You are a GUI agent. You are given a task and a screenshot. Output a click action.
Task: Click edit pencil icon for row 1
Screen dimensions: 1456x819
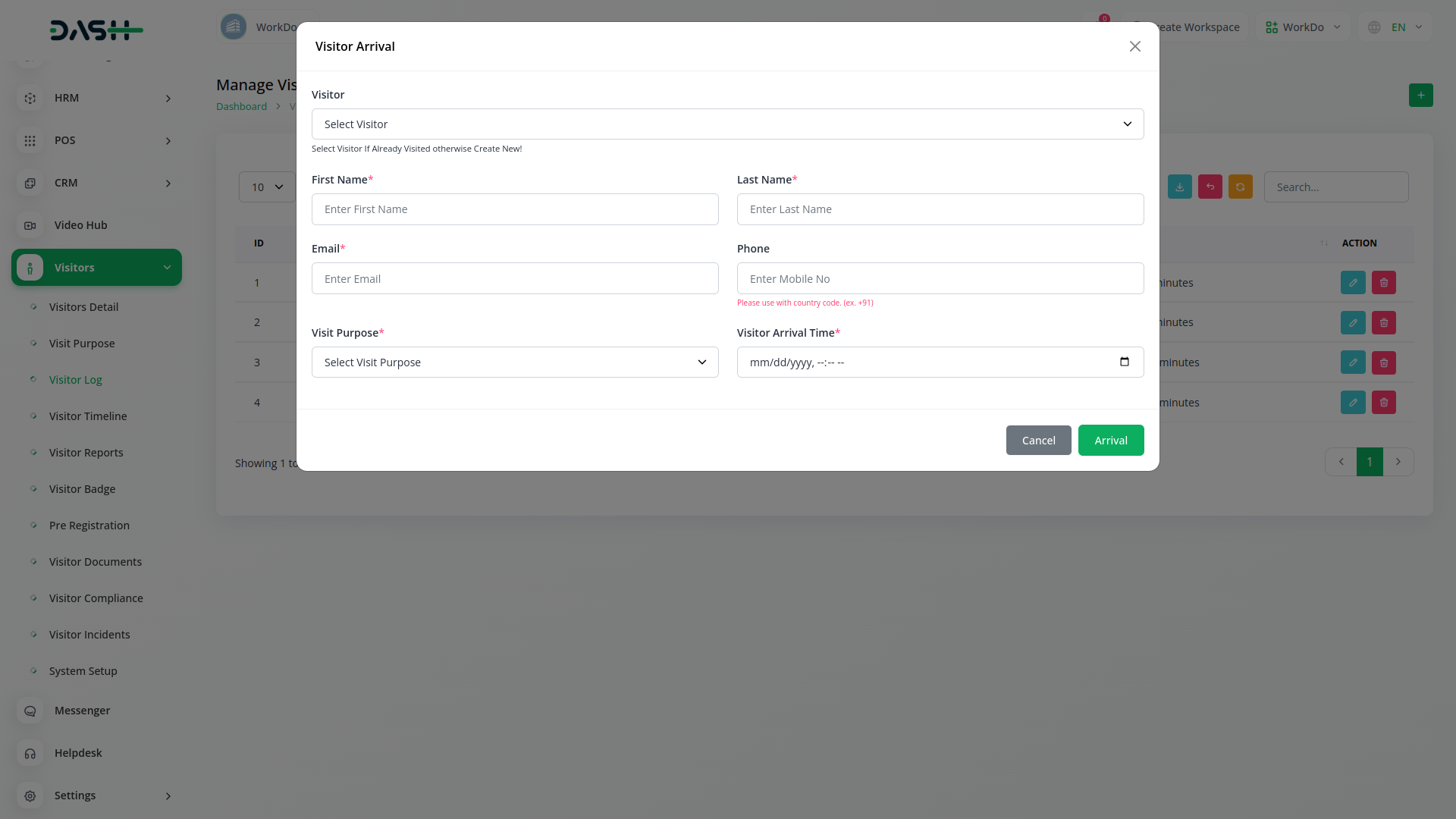click(x=1353, y=283)
